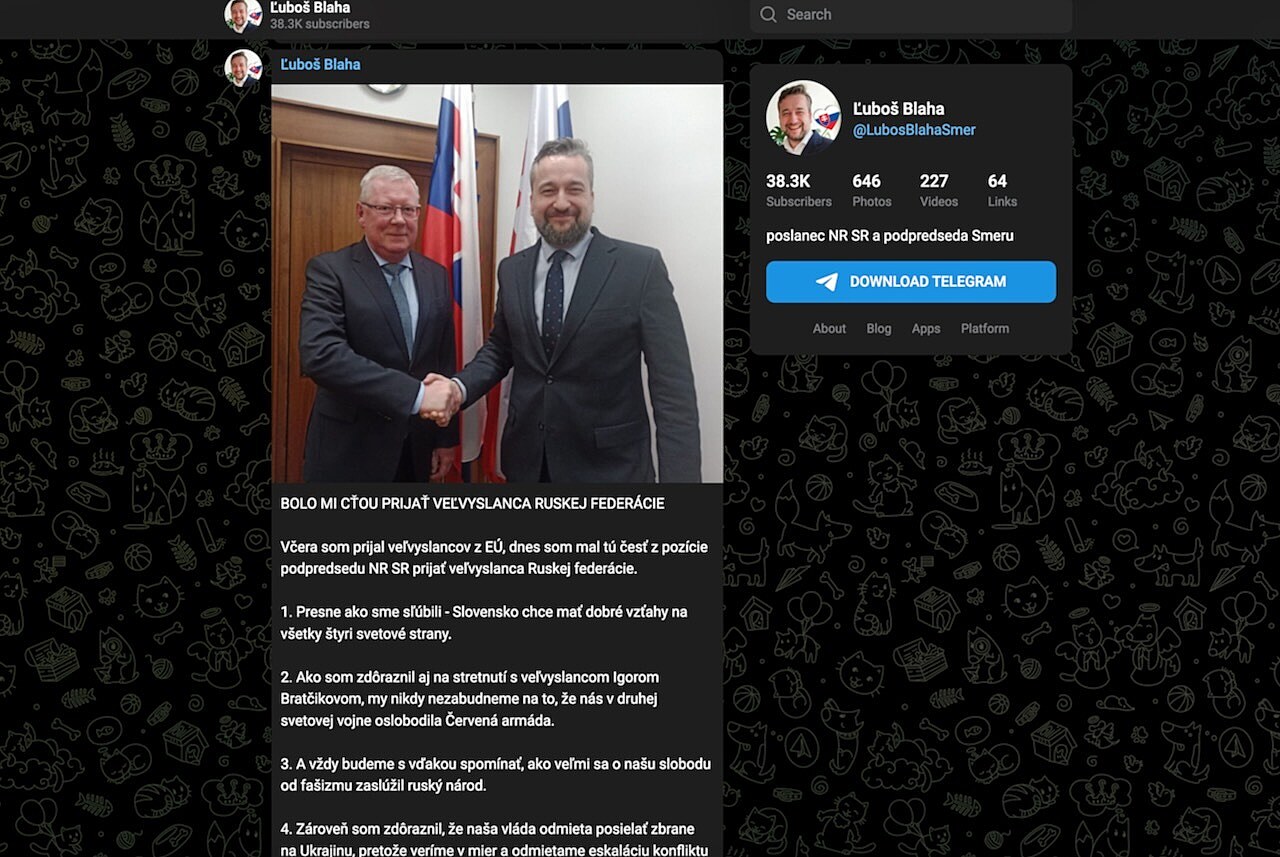Click the @LubosBlahaSmer username link

coord(914,130)
